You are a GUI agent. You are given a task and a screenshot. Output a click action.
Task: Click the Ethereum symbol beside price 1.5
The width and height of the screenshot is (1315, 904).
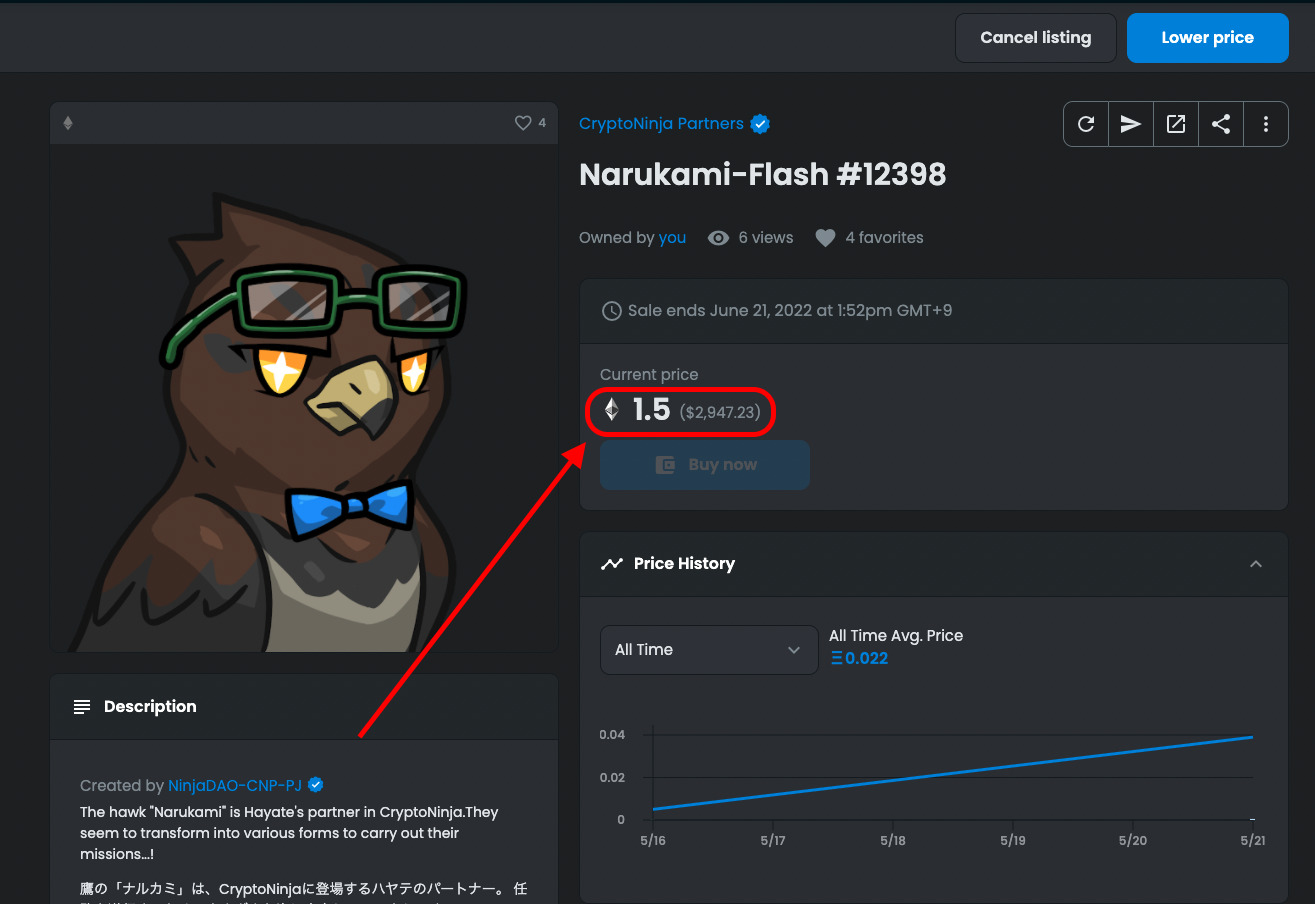[611, 410]
